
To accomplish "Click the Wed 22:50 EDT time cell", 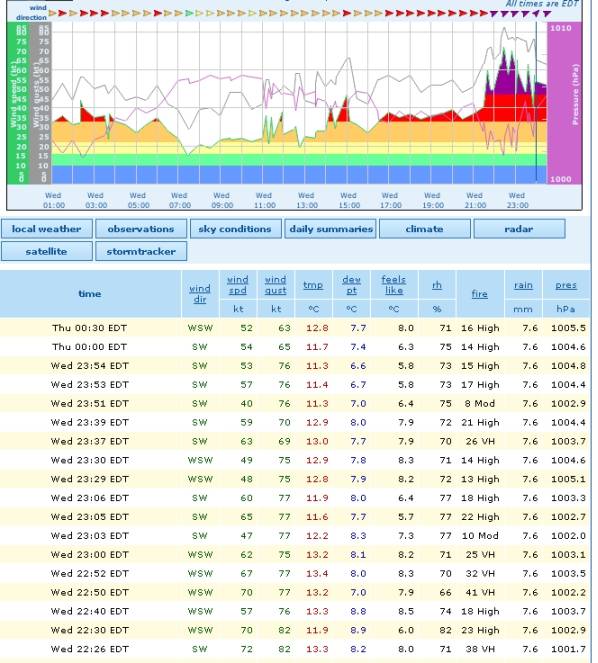I will [90, 592].
